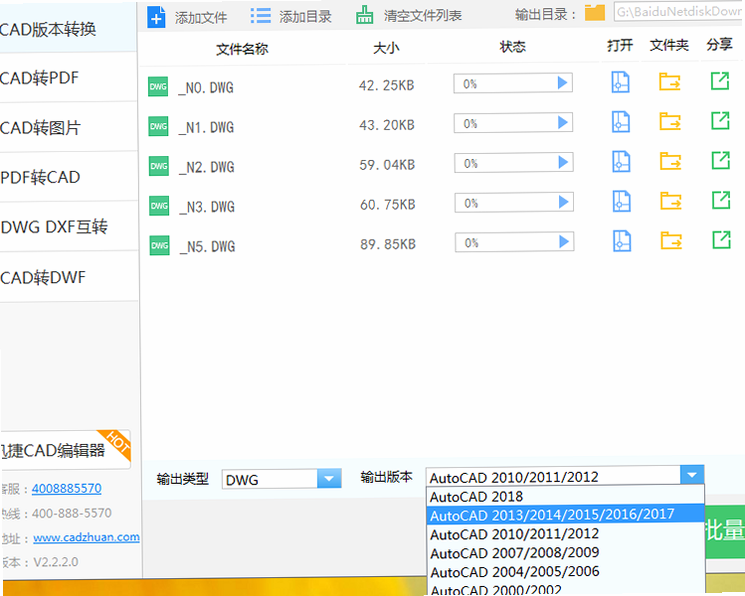Start converting _N2.DWG with its play arrow

point(564,163)
